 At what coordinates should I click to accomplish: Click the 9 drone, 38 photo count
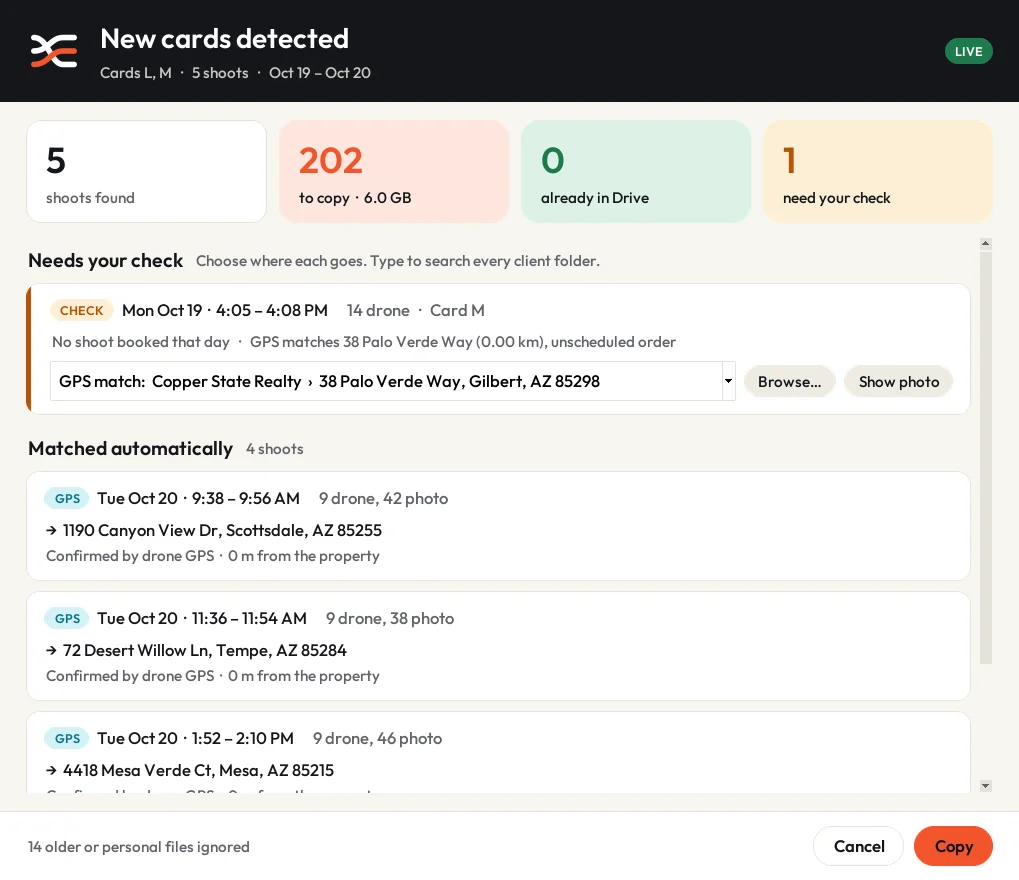[x=390, y=619]
